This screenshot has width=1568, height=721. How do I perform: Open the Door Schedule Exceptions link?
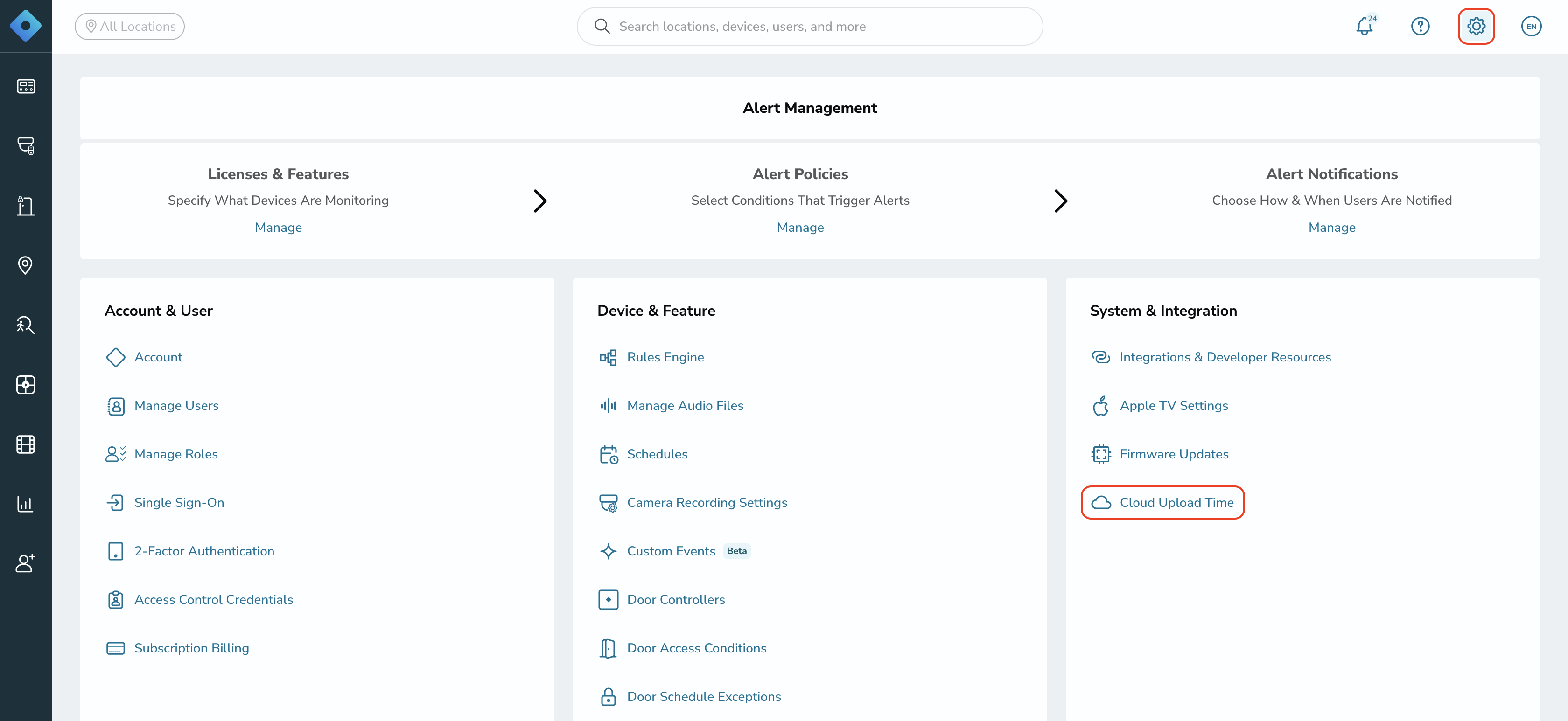[704, 697]
